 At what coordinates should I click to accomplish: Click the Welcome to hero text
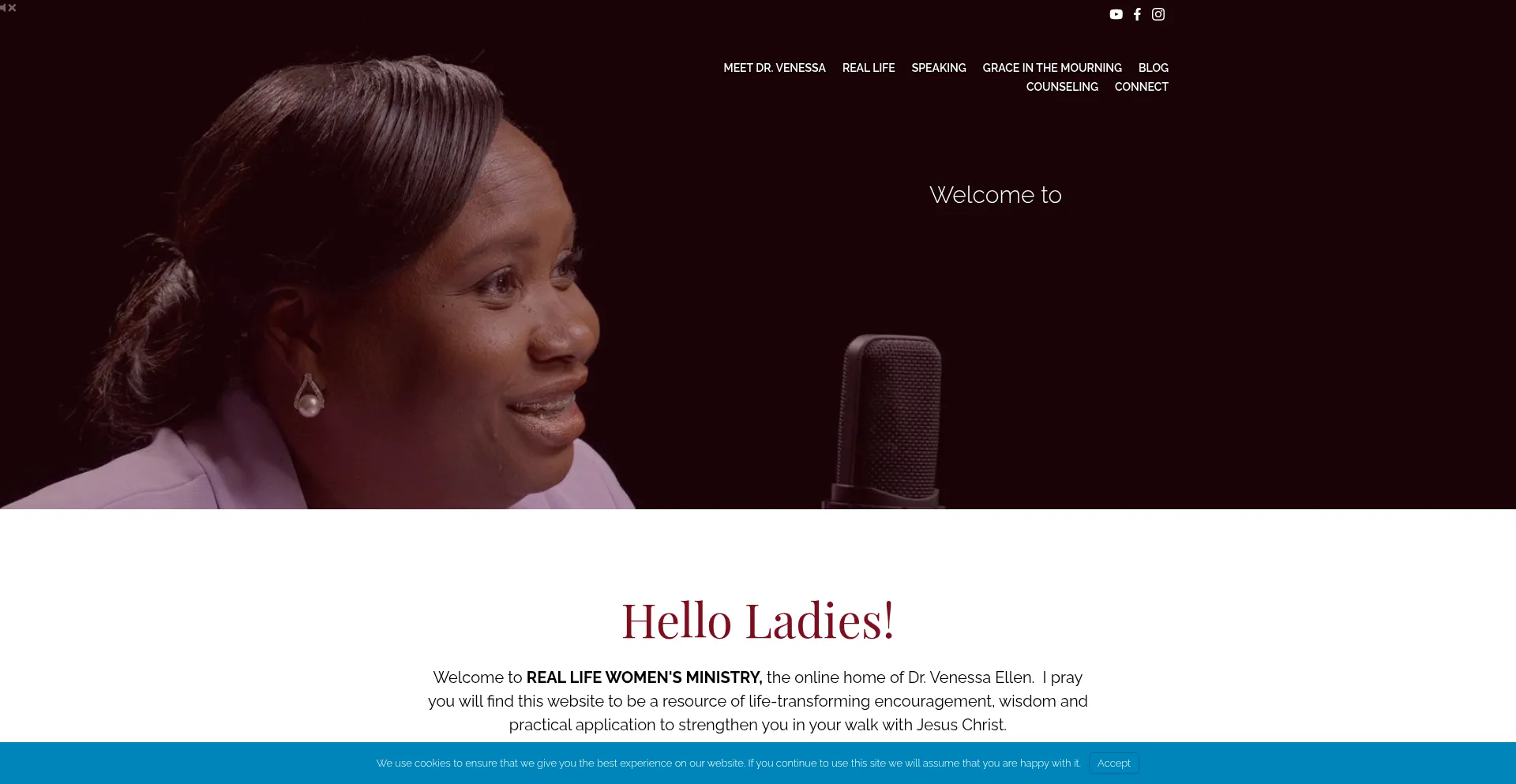tap(996, 195)
